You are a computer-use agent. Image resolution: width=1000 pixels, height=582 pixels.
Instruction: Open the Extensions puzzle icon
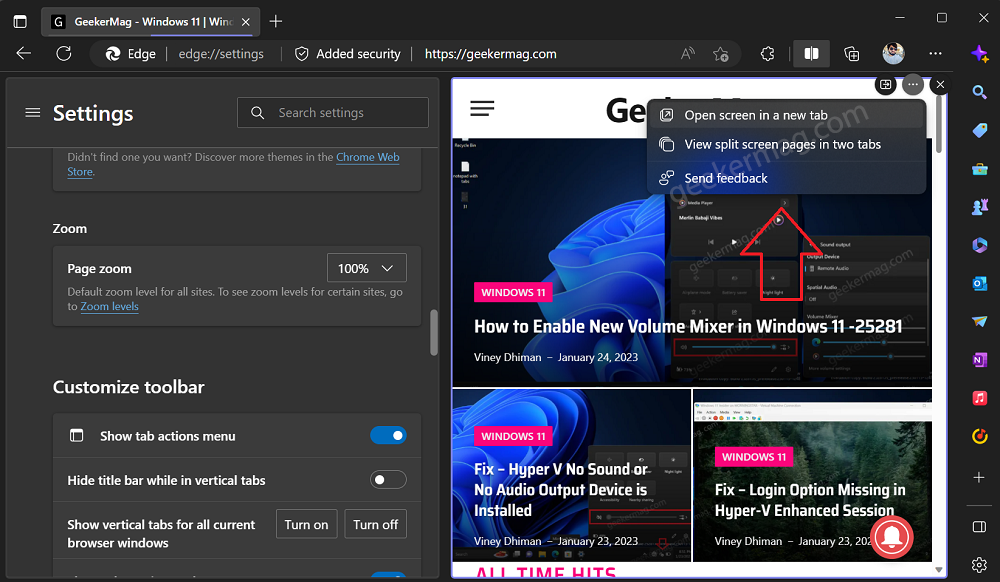767,54
